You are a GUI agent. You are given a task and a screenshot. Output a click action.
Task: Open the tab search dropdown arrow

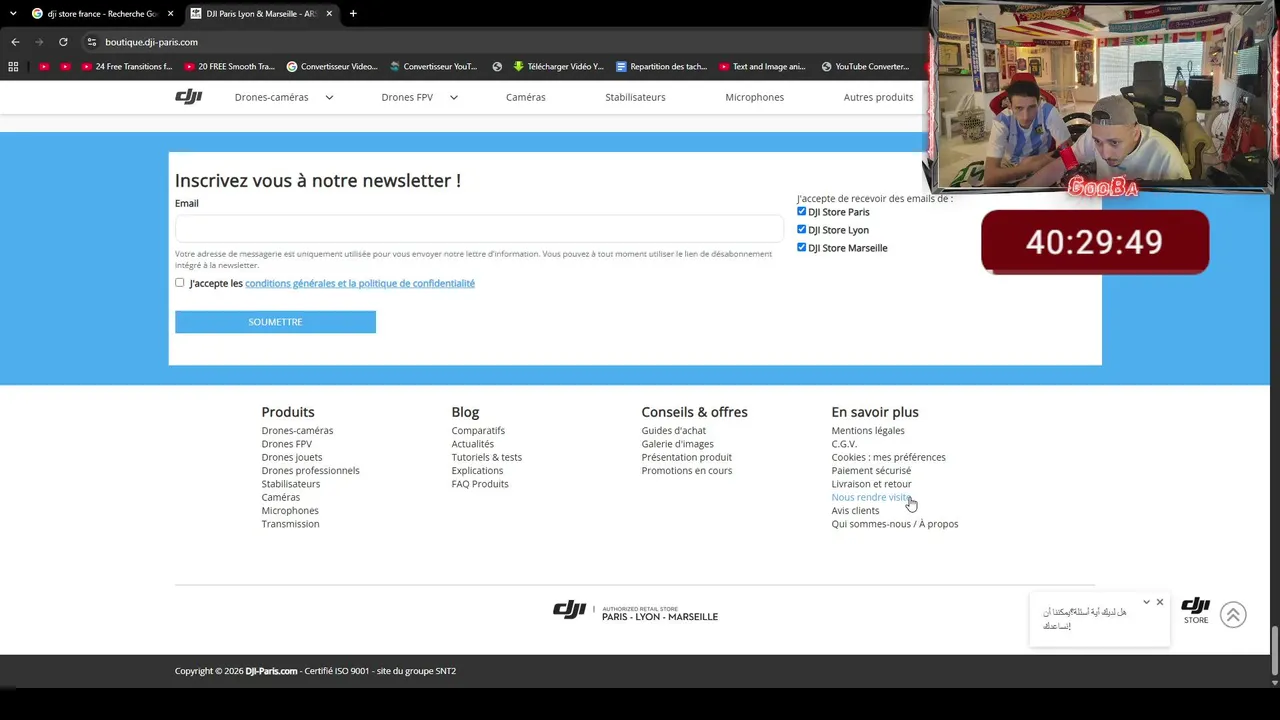(12, 14)
